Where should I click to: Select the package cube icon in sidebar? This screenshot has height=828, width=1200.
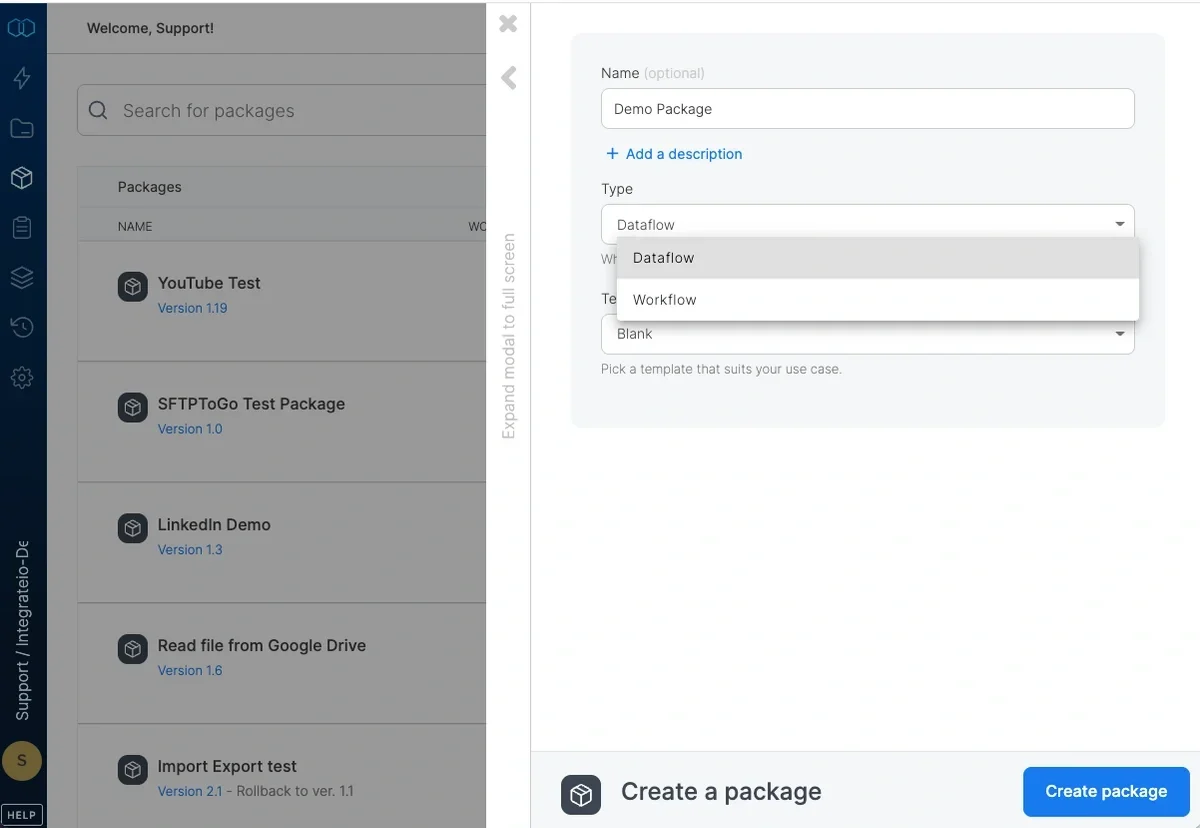22,178
